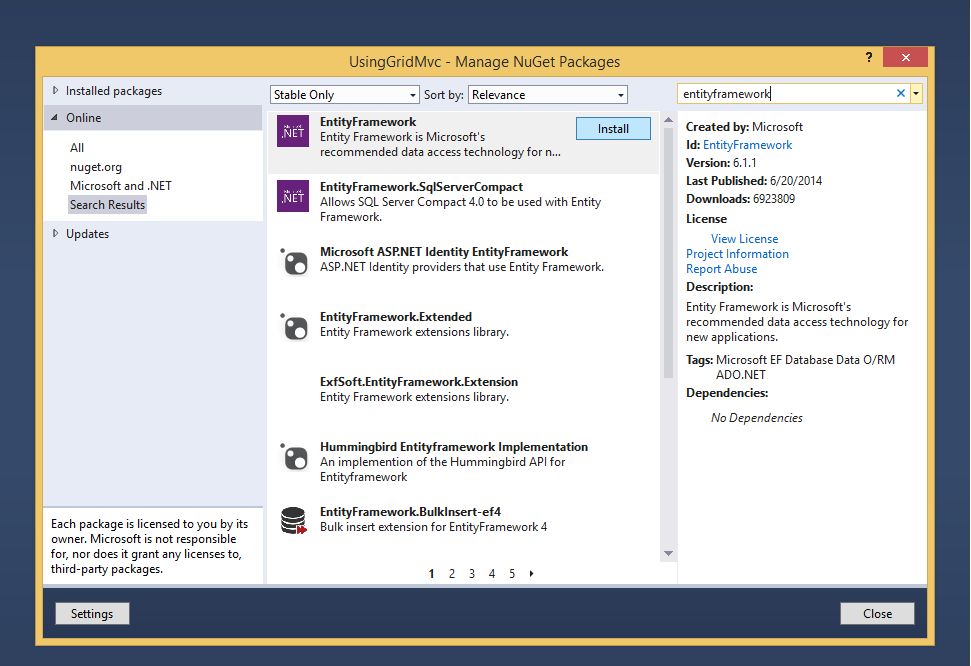The image size is (971, 666).
Task: Open the help question mark button
Action: point(869,58)
